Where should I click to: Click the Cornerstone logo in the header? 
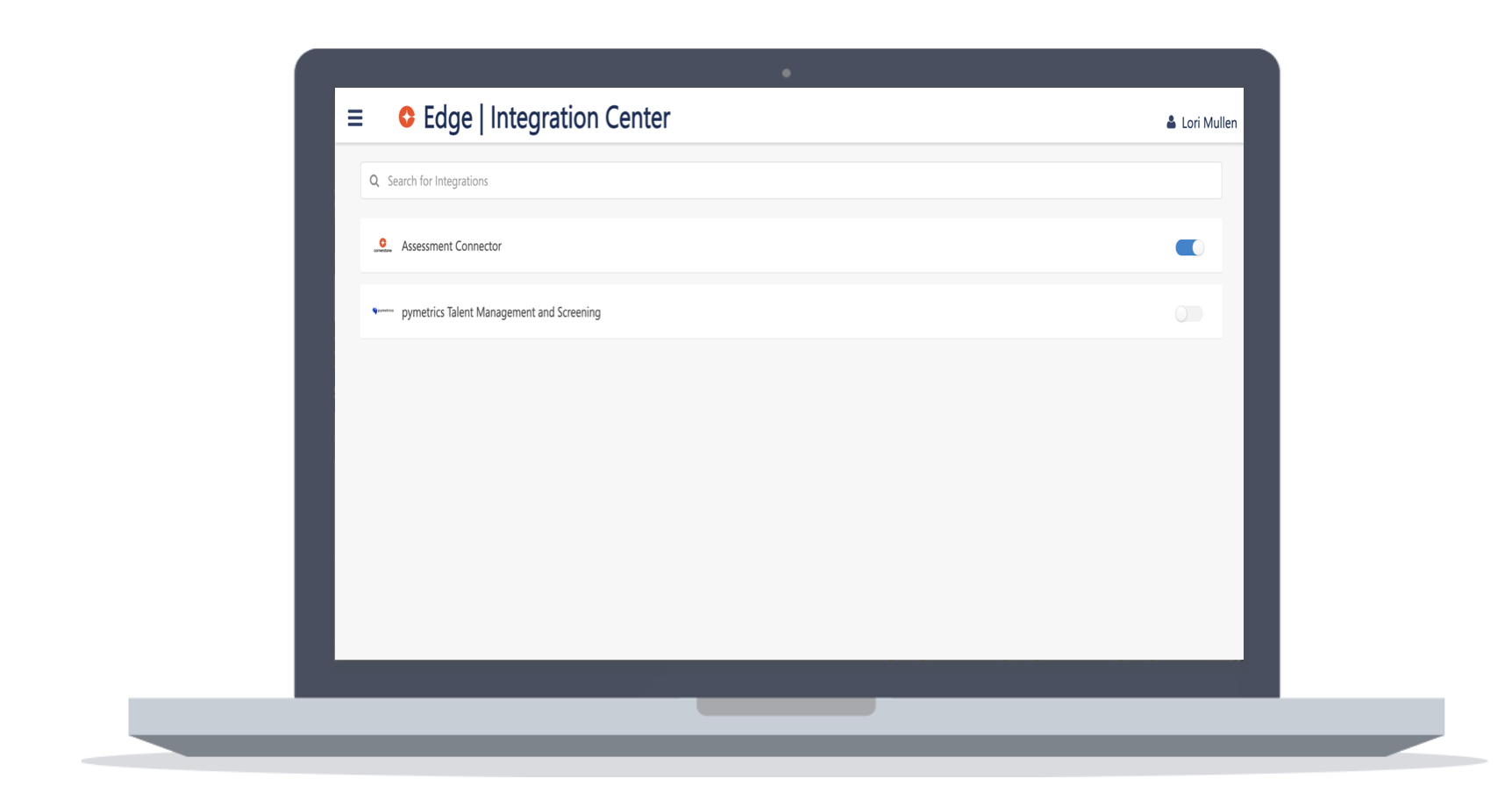(405, 117)
